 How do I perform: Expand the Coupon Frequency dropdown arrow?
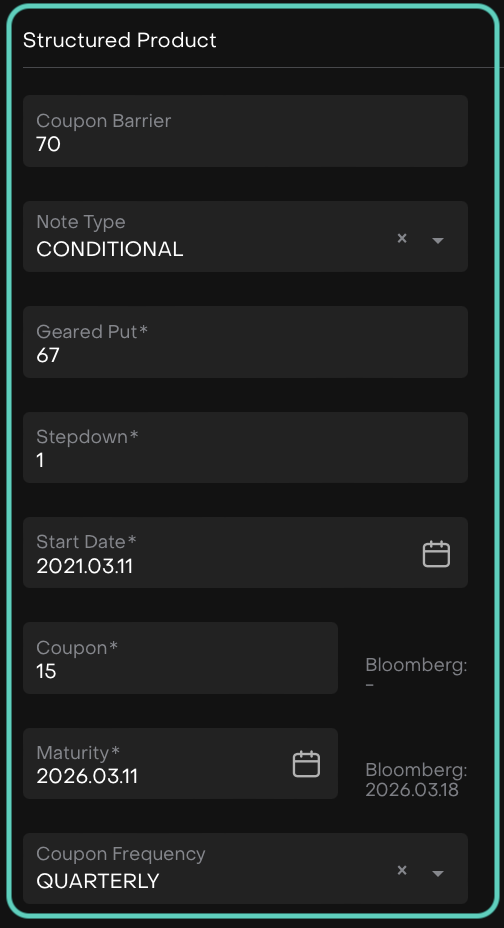pos(438,873)
